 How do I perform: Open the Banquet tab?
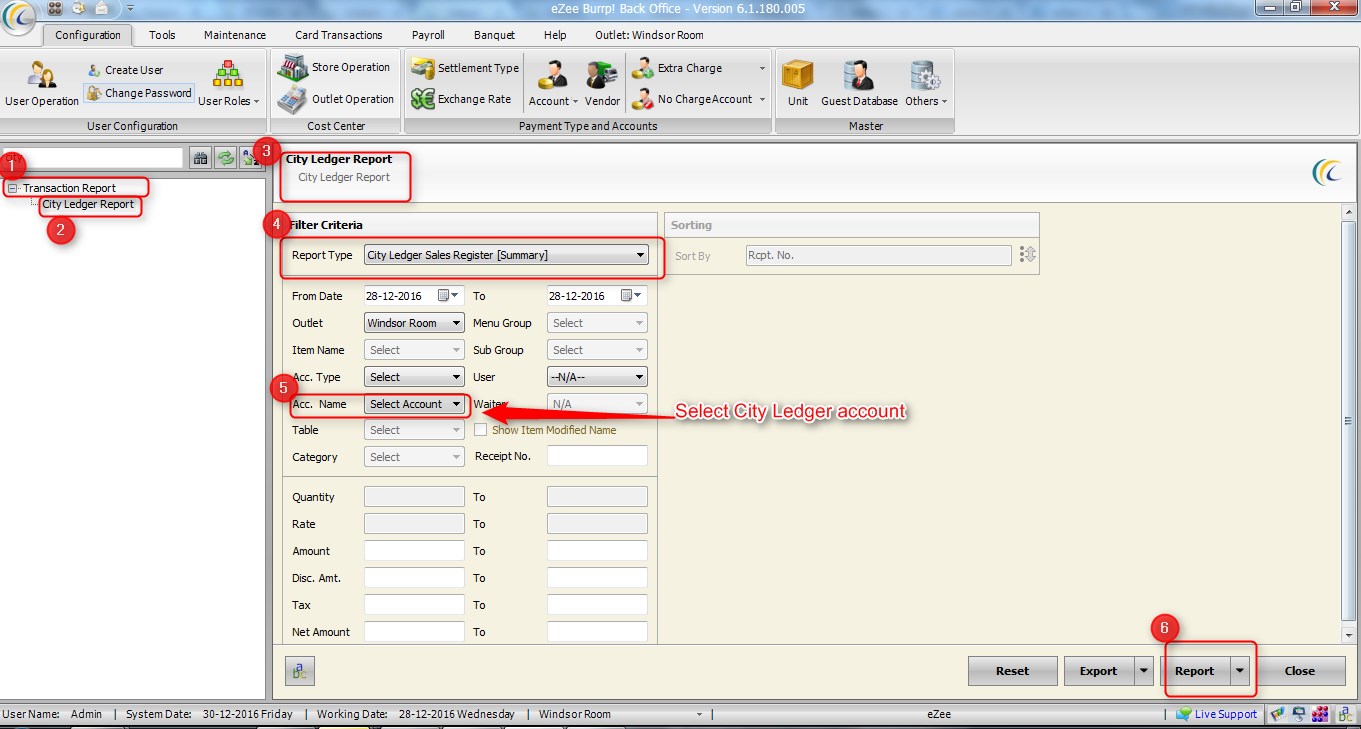(x=494, y=35)
